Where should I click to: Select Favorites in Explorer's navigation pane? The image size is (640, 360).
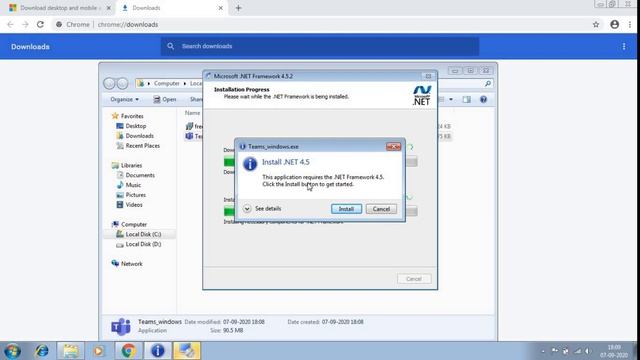127,116
